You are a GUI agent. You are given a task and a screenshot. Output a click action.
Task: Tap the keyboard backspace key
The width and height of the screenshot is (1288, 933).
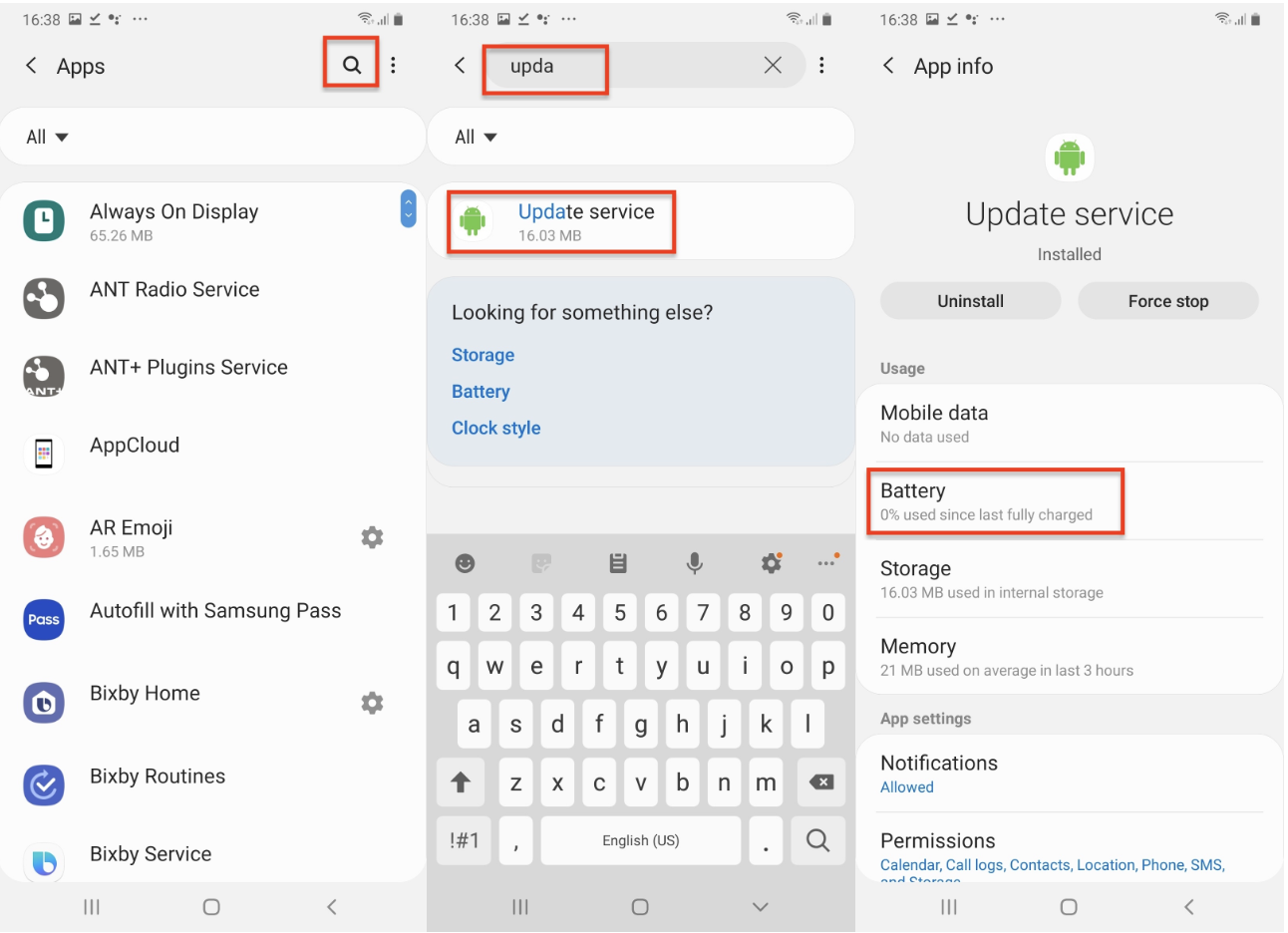(x=821, y=781)
